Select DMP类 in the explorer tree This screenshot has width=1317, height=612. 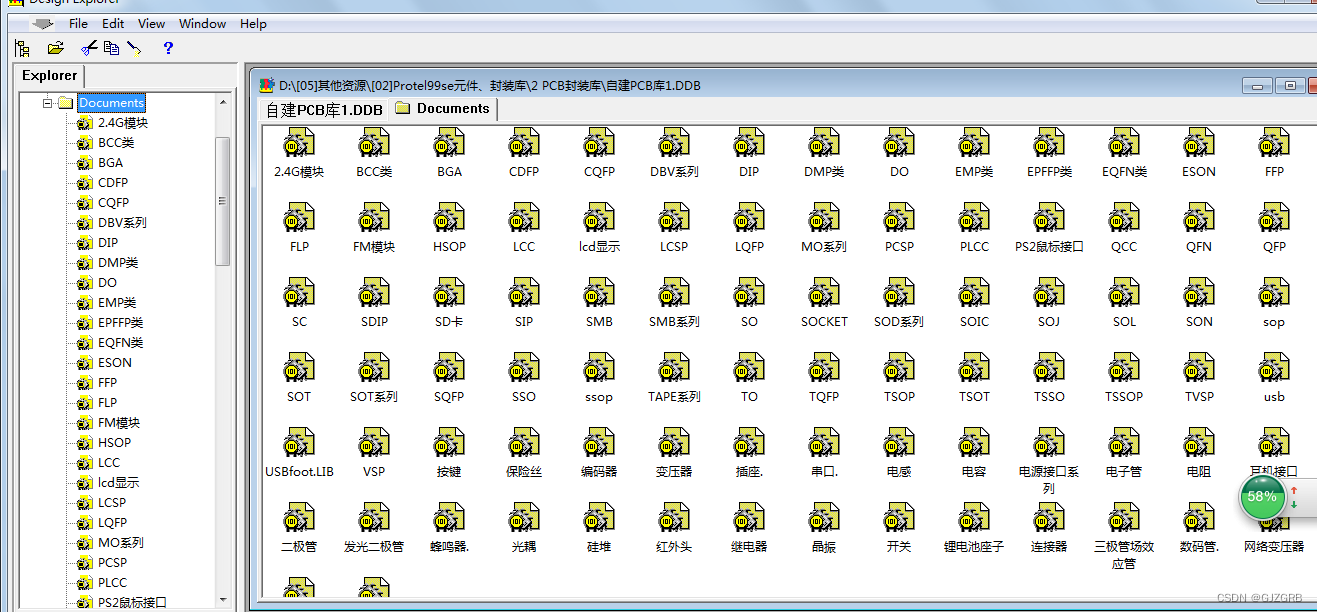click(x=118, y=262)
